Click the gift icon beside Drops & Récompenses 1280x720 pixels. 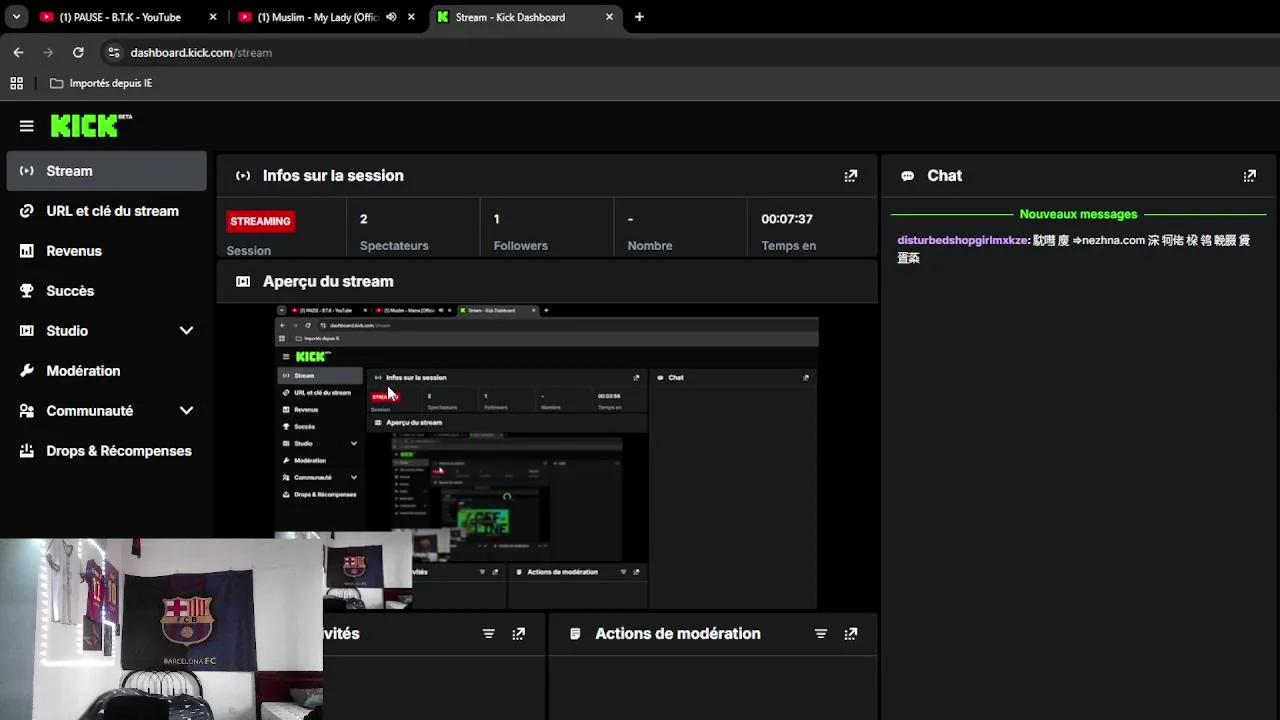[x=27, y=451]
